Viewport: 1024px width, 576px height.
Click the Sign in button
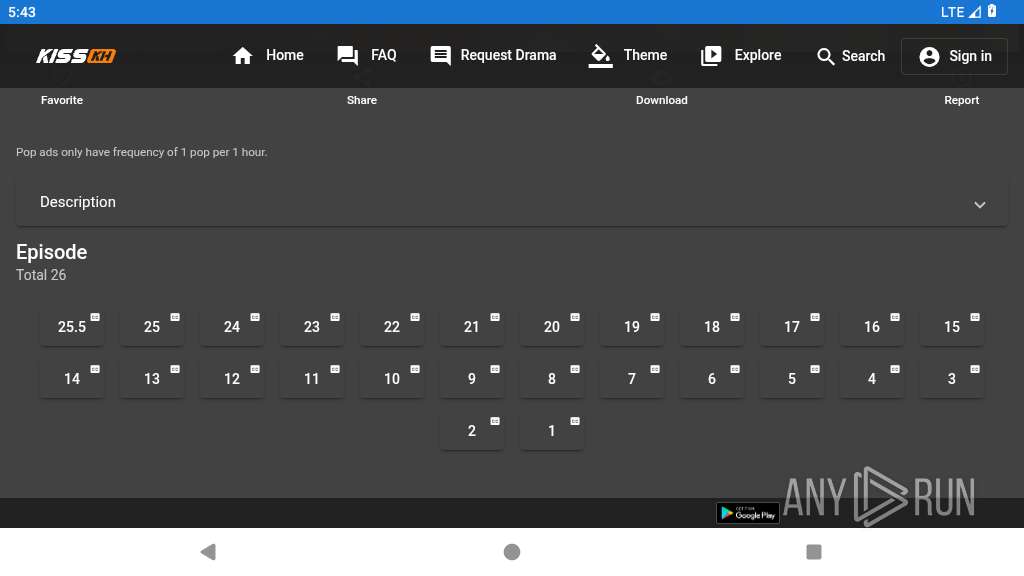pyautogui.click(x=954, y=56)
